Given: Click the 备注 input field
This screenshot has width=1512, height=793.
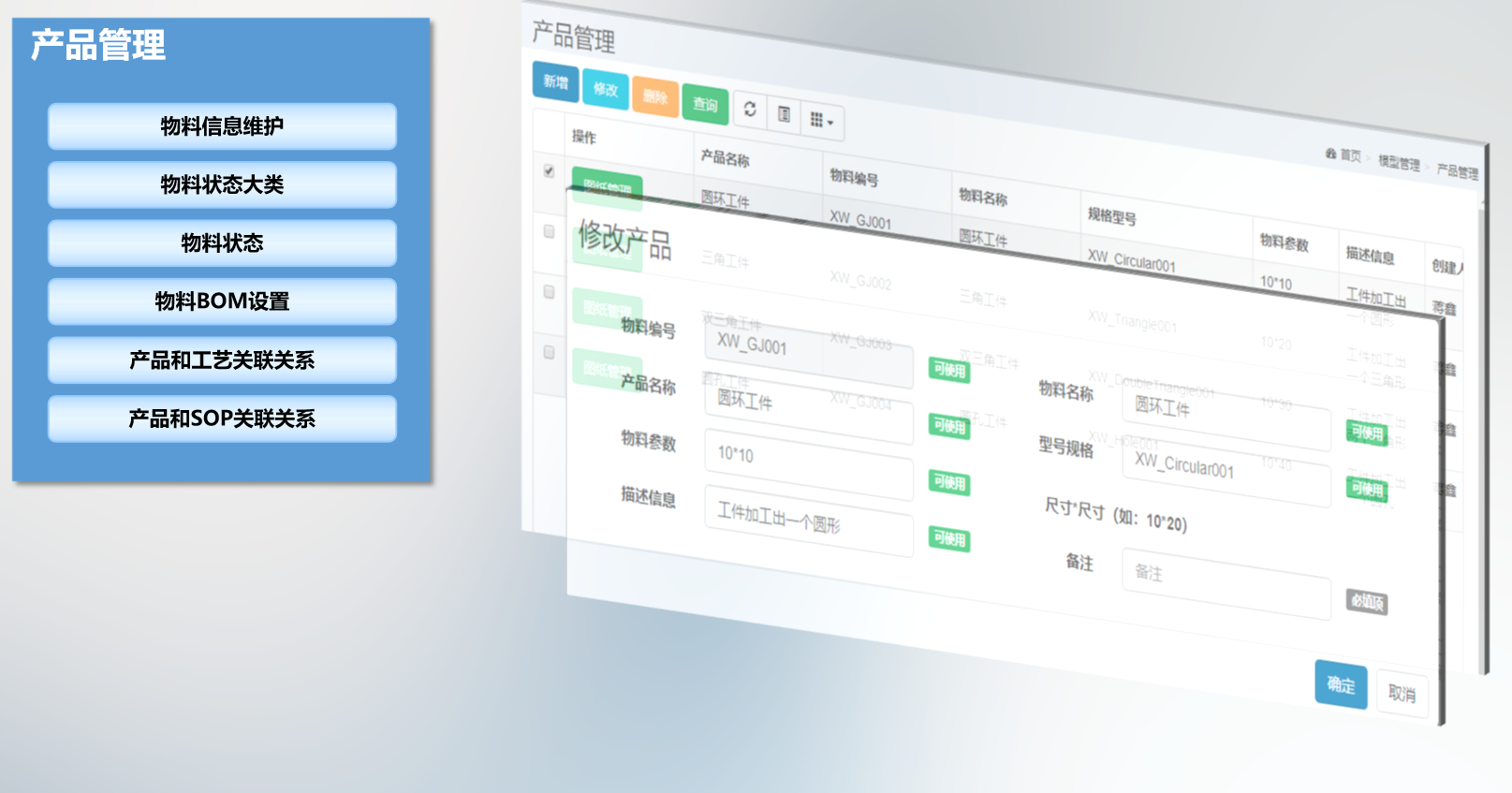Looking at the screenshot, I should click(1226, 583).
